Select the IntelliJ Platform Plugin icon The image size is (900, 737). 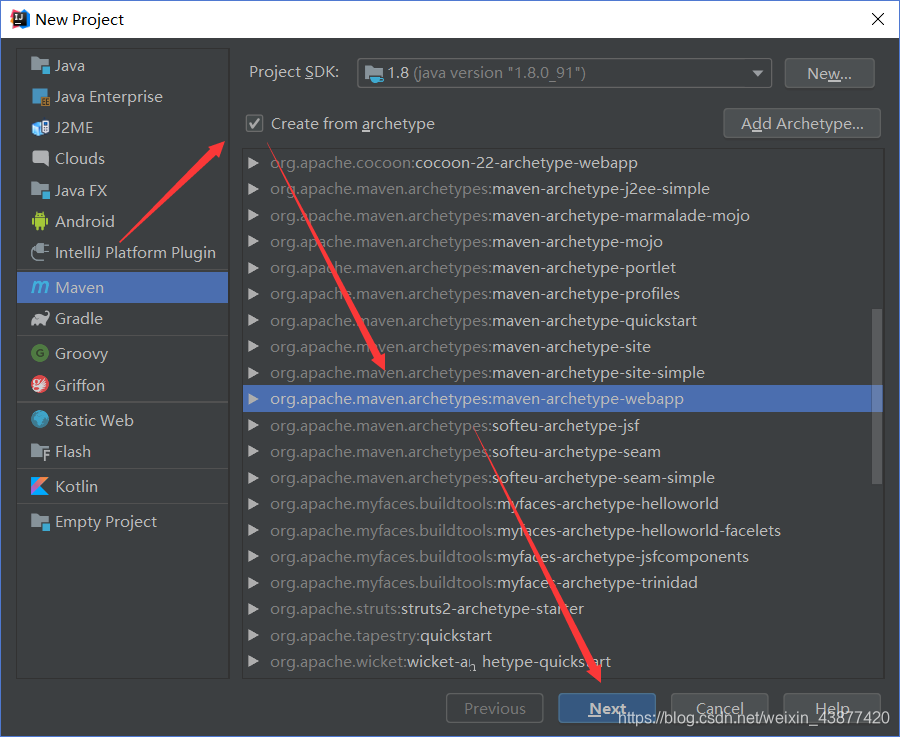pyautogui.click(x=40, y=252)
